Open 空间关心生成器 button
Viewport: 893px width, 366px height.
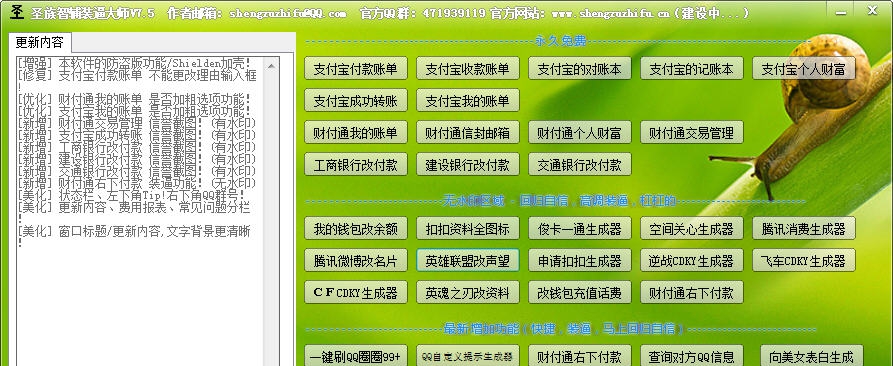691,228
